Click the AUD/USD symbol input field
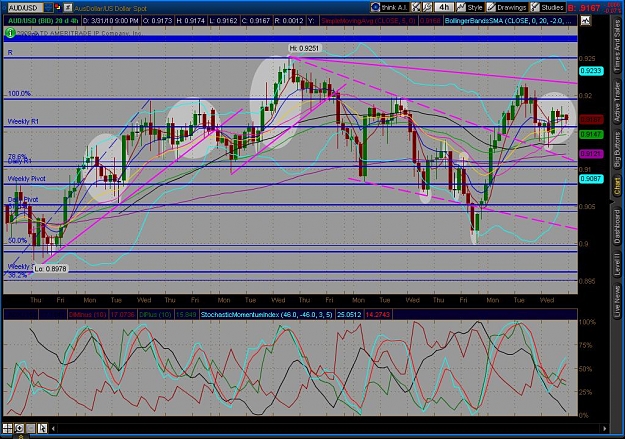Screen dimensions: 625x439 (x=25, y=8)
